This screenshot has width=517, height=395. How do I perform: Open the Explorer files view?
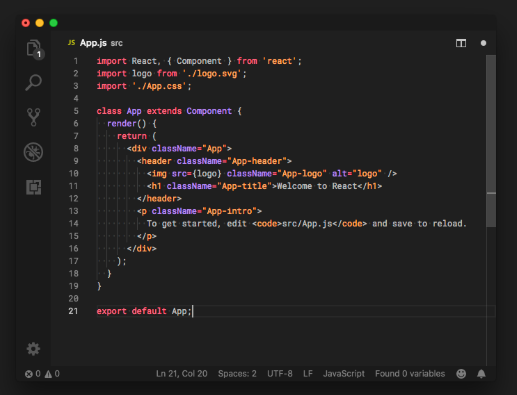(x=34, y=49)
